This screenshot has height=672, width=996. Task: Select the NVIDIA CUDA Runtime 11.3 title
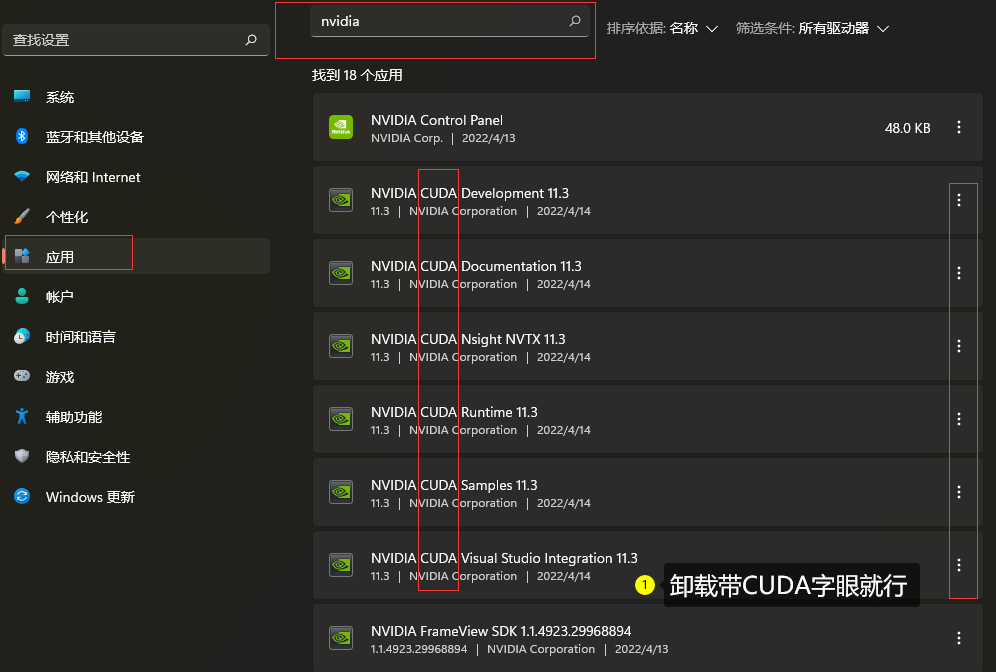tap(454, 412)
